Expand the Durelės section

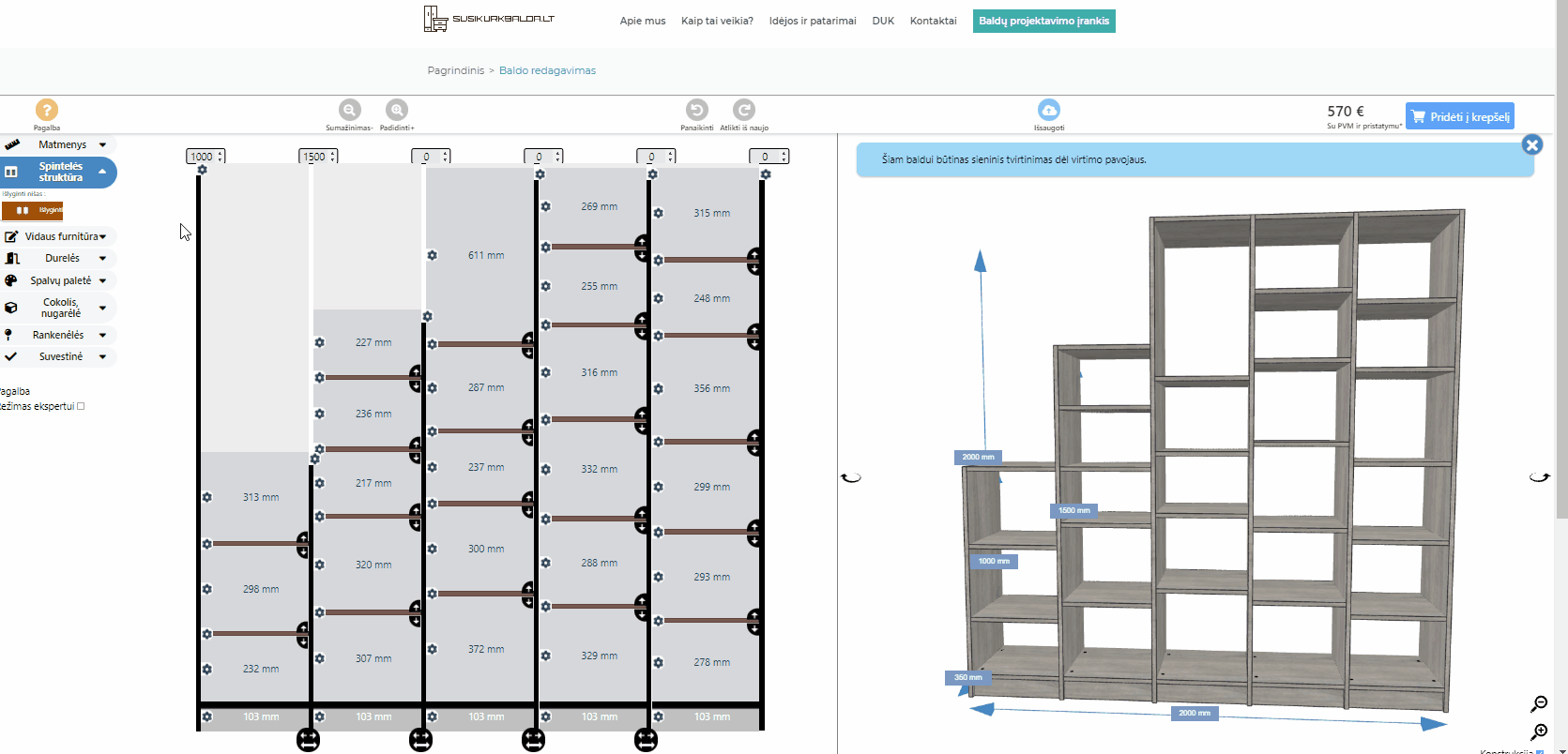(62, 258)
